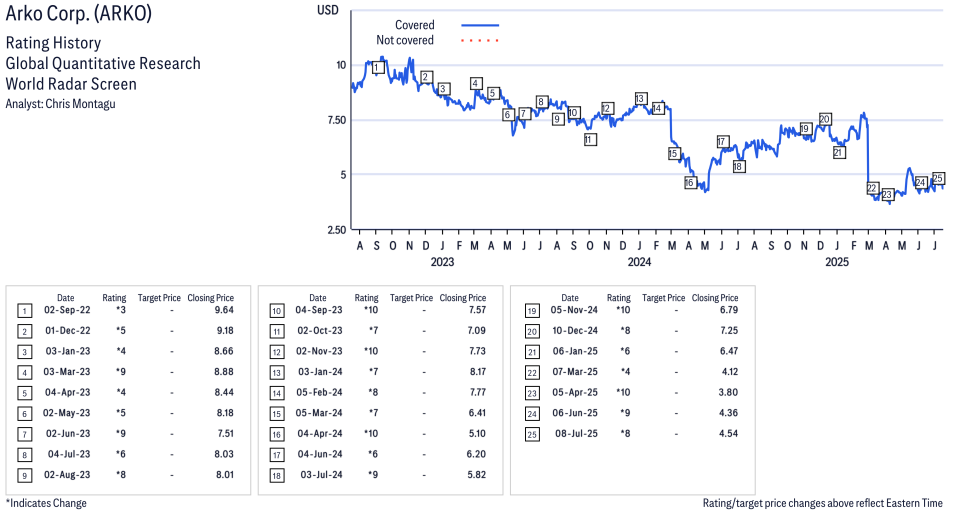The width and height of the screenshot is (954, 510).
Task: Click the numbered box 10 beside 04-Sep-23
Action: [x=277, y=311]
